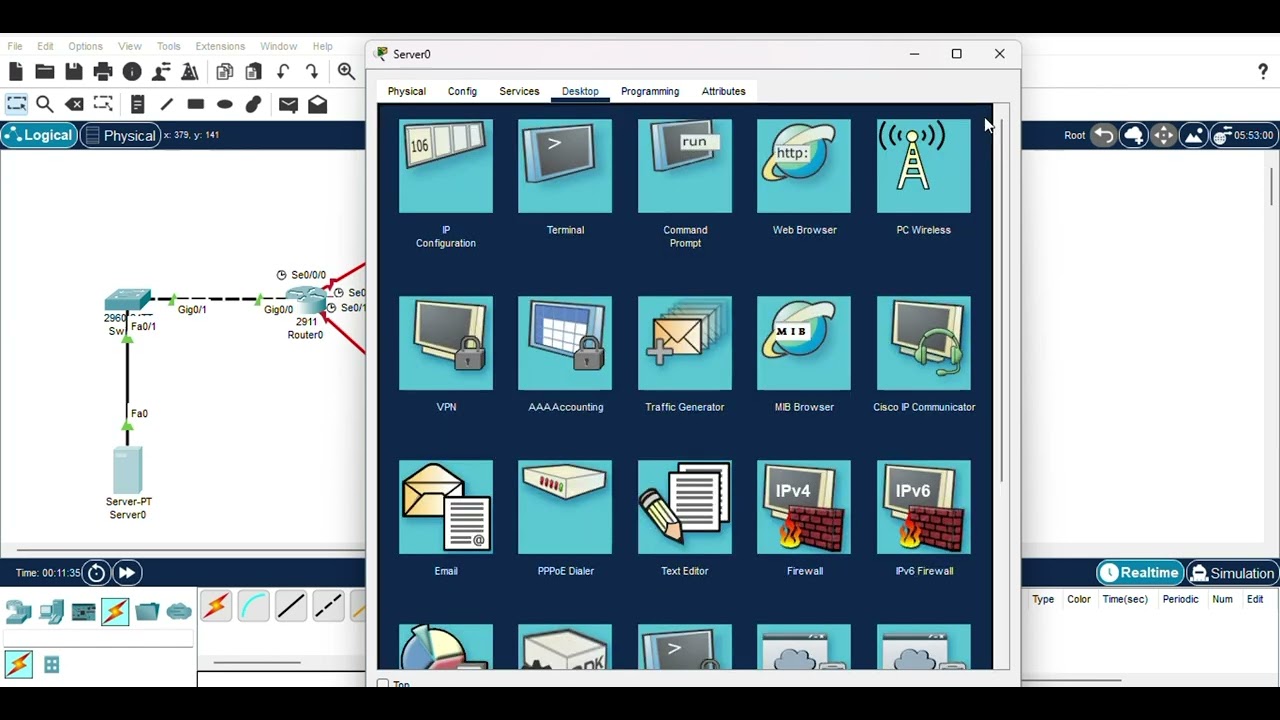This screenshot has width=1280, height=720.
Task: Select the Draw Rectangle tool
Action: coord(196,104)
